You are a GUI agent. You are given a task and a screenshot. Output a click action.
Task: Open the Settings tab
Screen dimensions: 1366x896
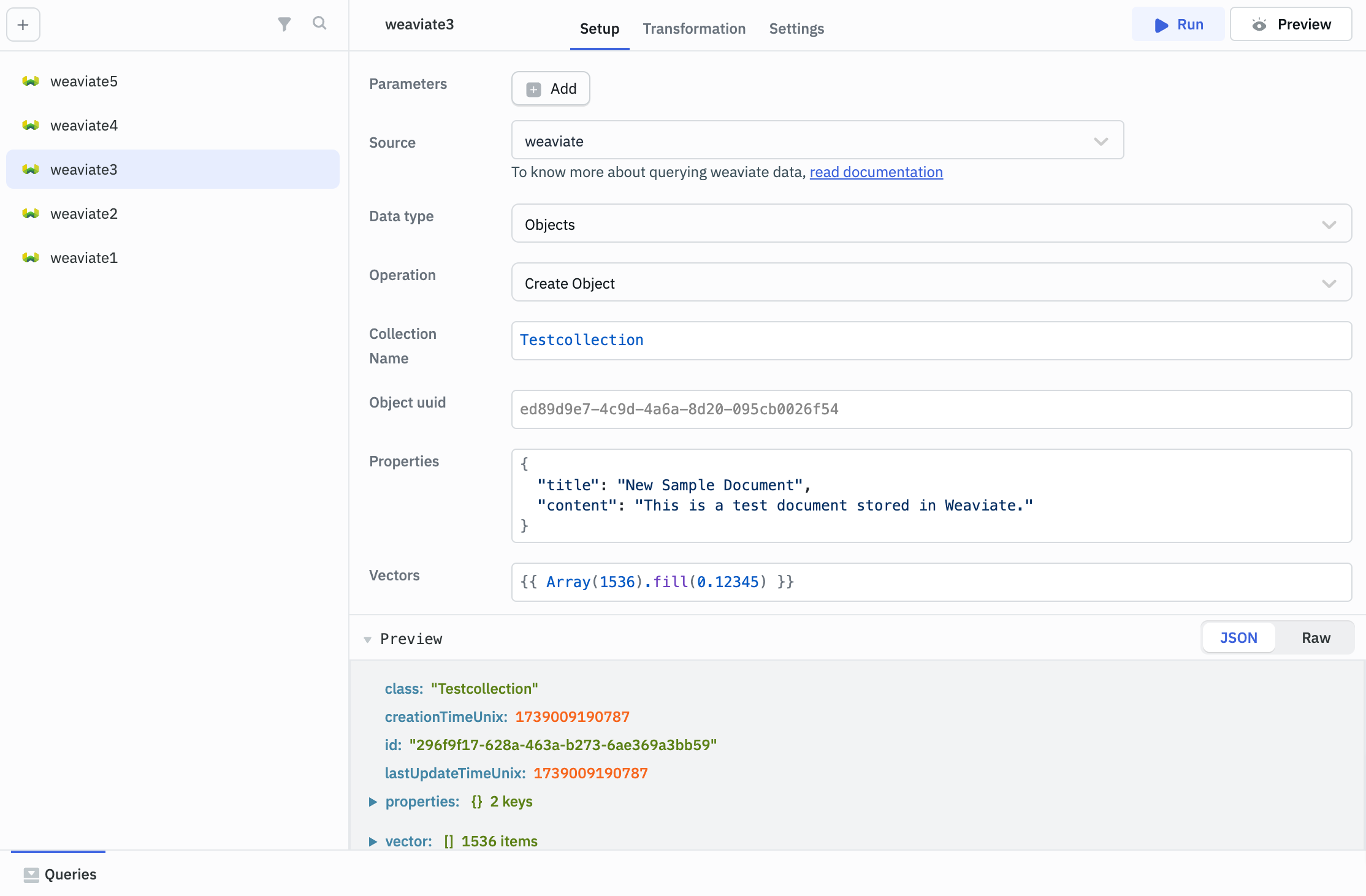pos(796,28)
